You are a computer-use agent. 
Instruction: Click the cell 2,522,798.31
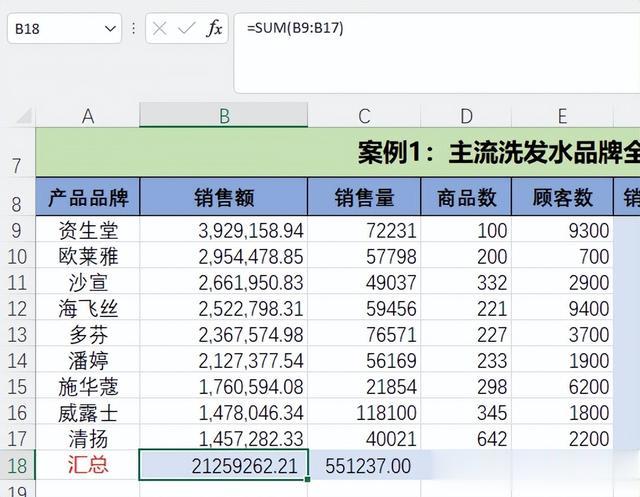(224, 307)
